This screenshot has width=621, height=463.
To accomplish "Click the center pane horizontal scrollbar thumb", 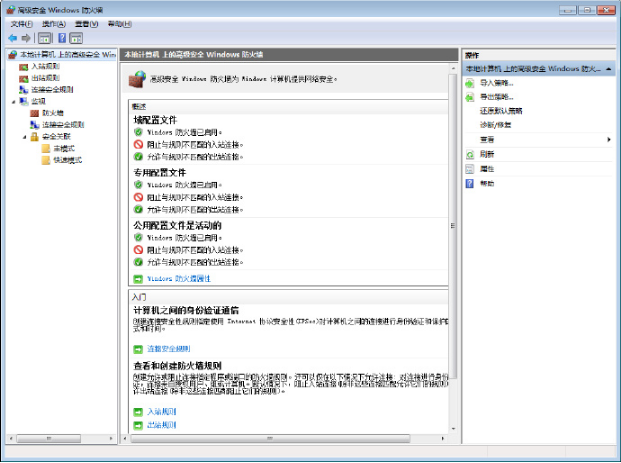I will [270, 438].
